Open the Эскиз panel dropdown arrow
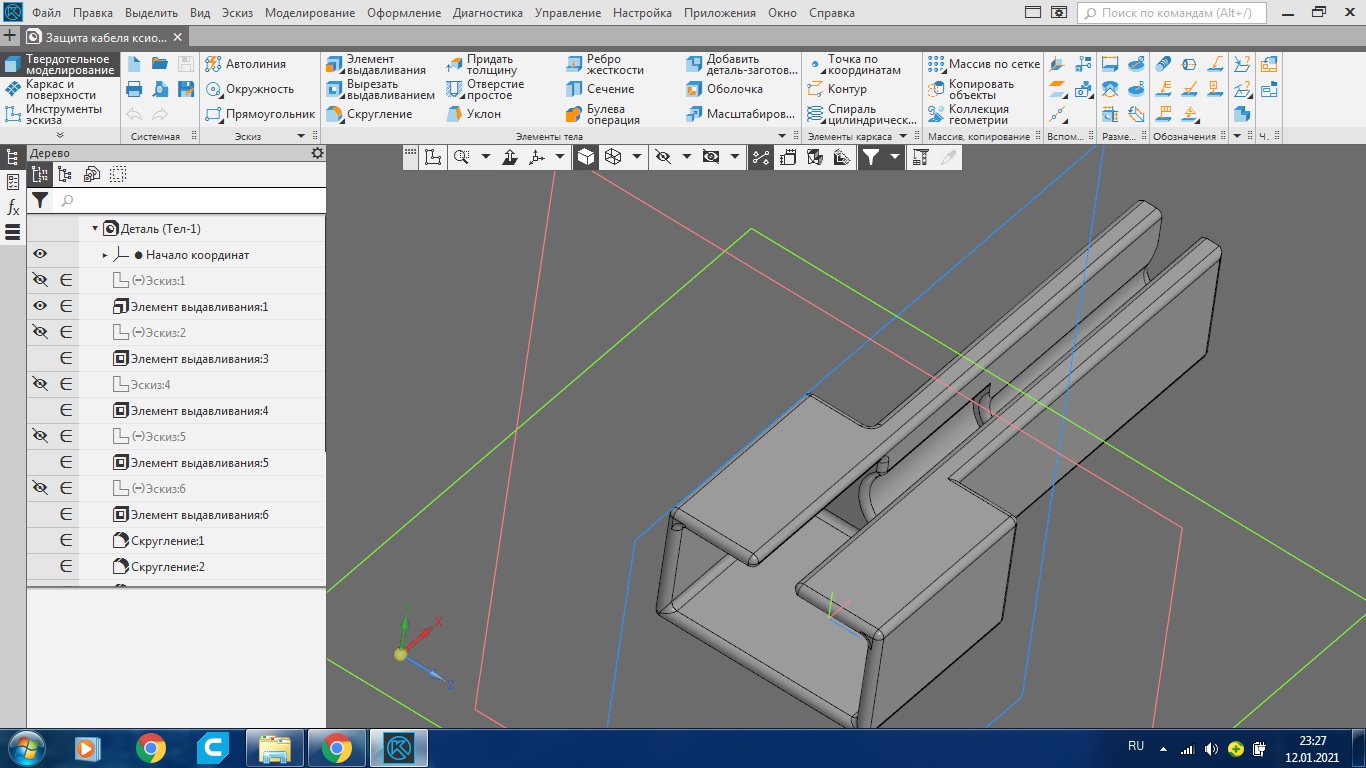Screen dimensions: 1366x768 (301, 136)
